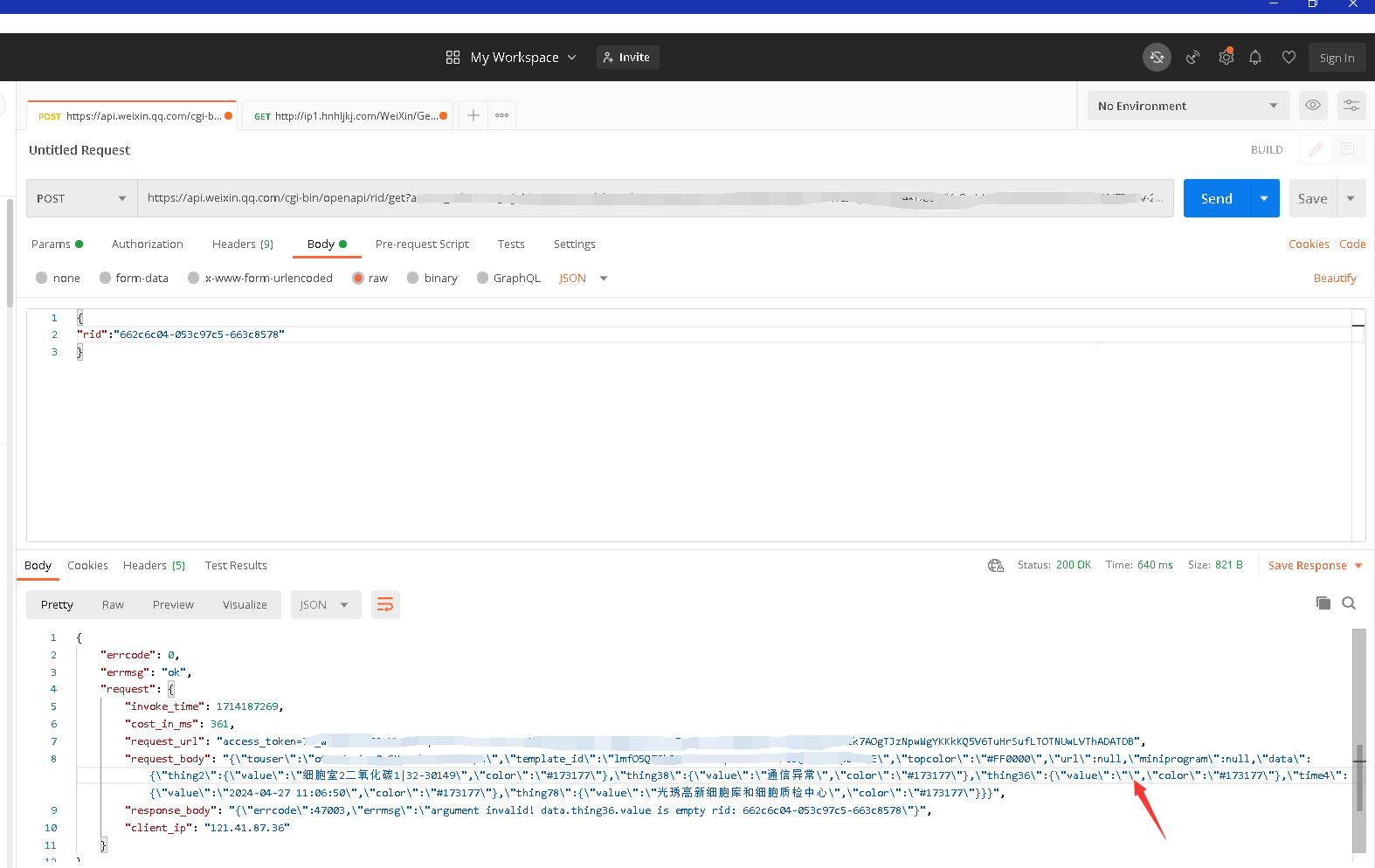
Task: Switch response view to Raw
Action: click(113, 604)
